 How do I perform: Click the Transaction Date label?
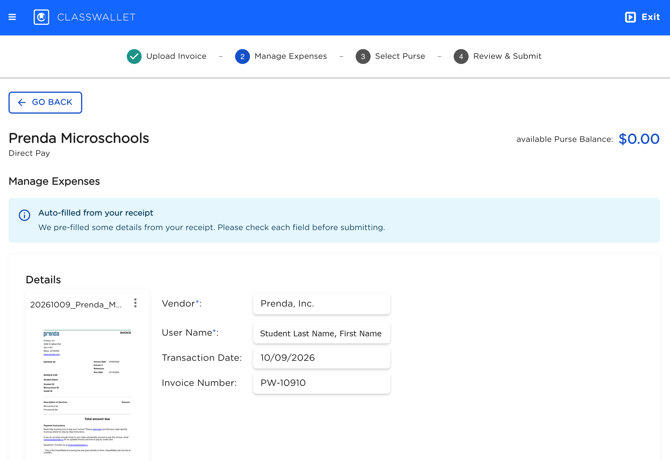pos(202,358)
